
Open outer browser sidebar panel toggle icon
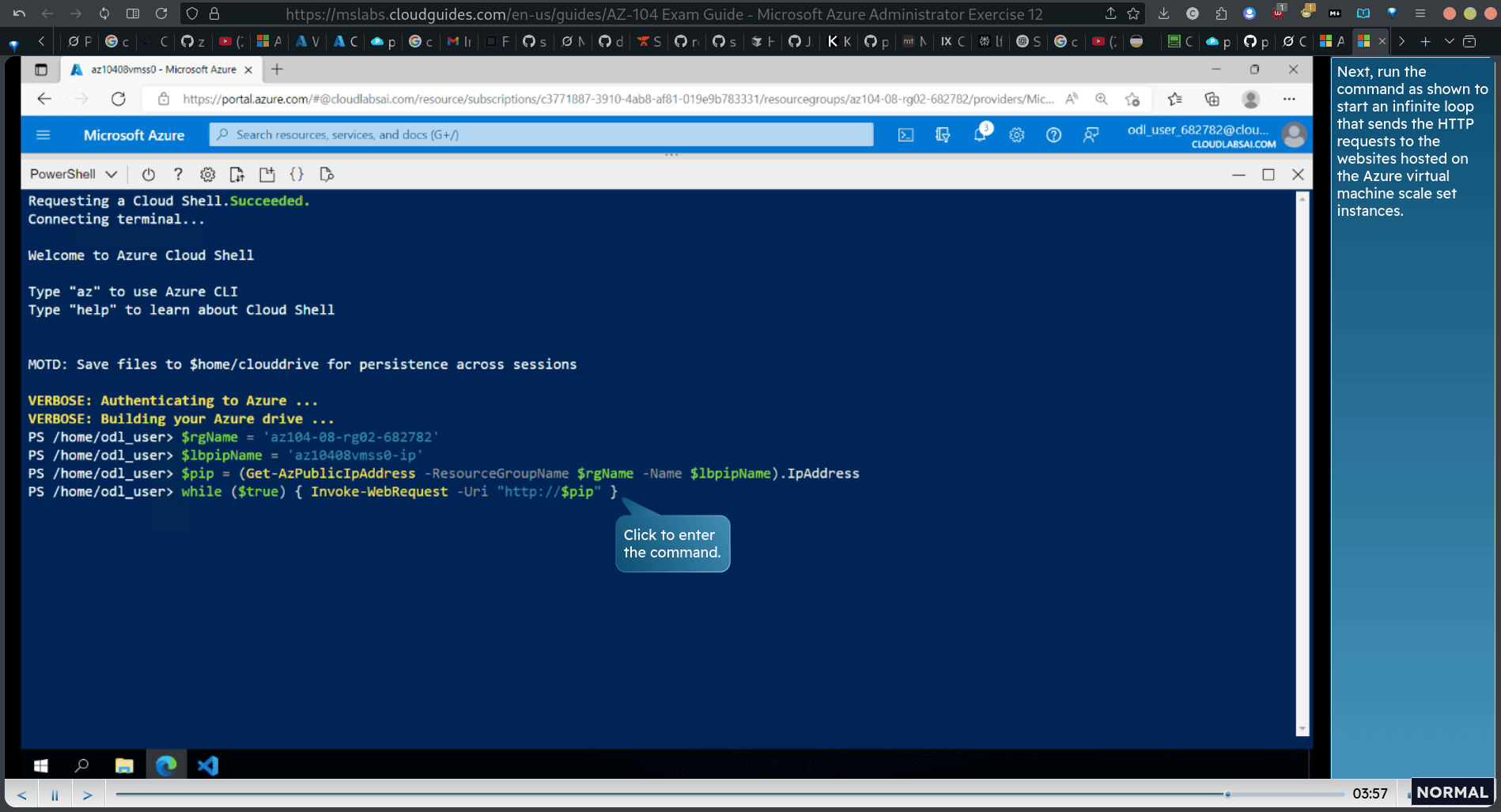point(133,13)
